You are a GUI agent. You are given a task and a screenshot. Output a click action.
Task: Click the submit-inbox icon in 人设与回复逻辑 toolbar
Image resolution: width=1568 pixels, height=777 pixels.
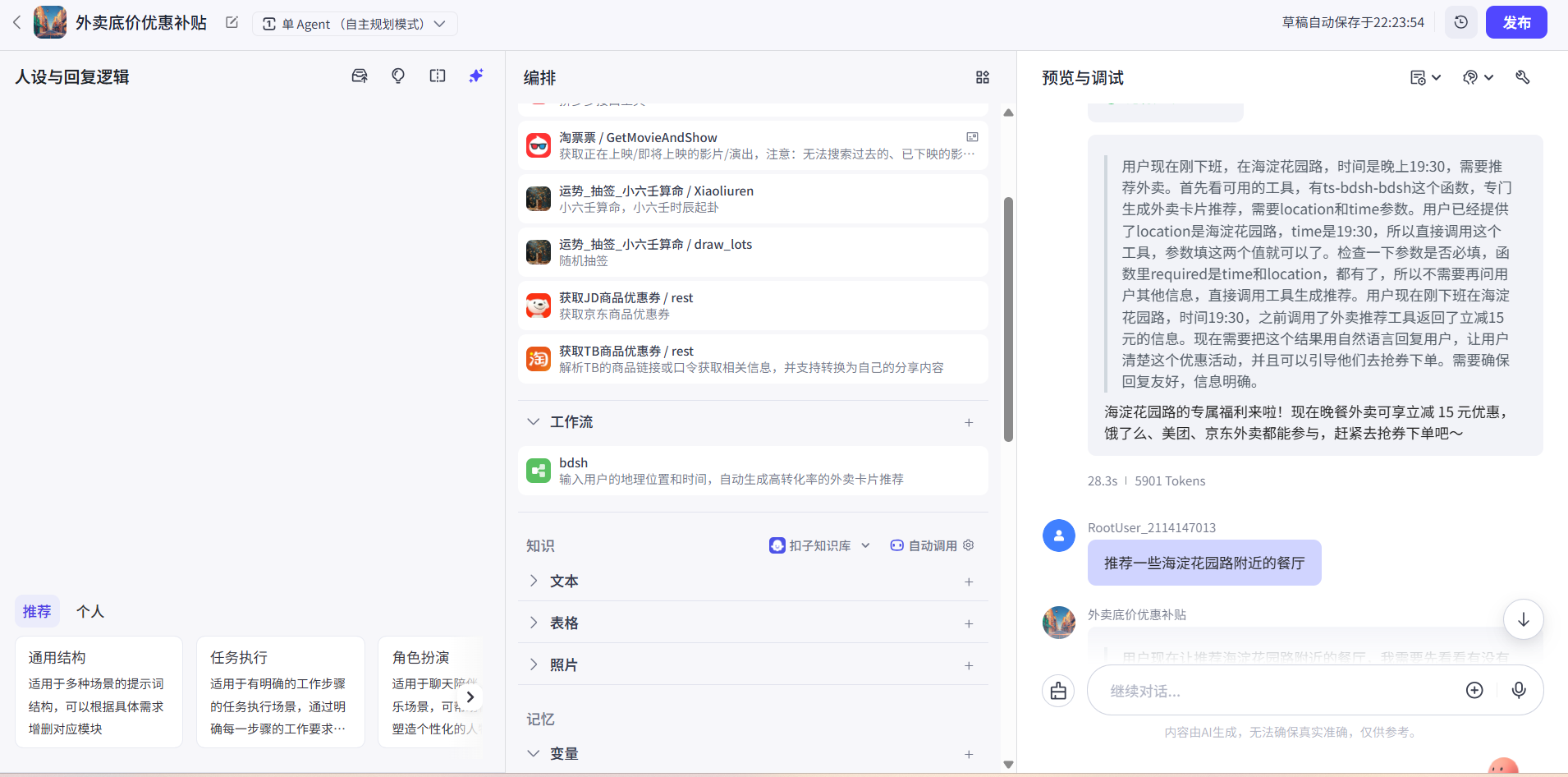(359, 76)
